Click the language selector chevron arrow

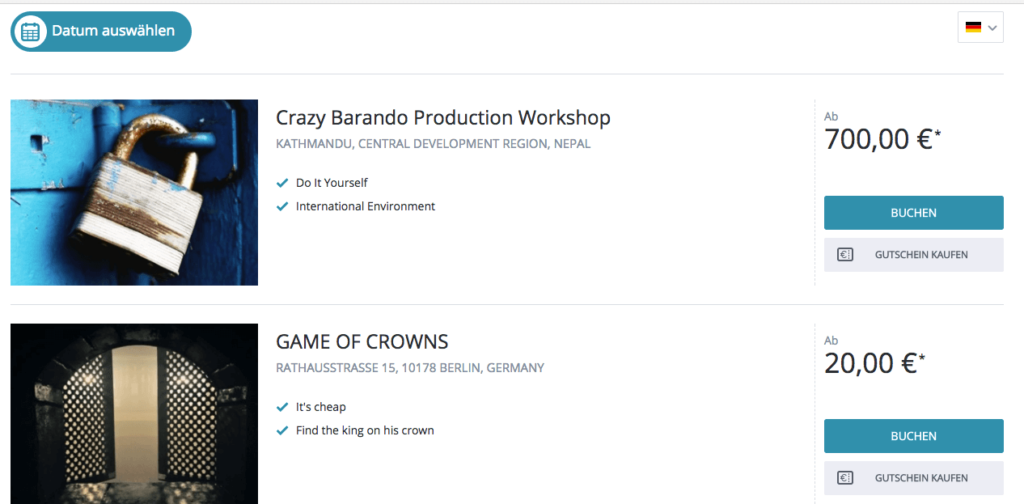(992, 29)
